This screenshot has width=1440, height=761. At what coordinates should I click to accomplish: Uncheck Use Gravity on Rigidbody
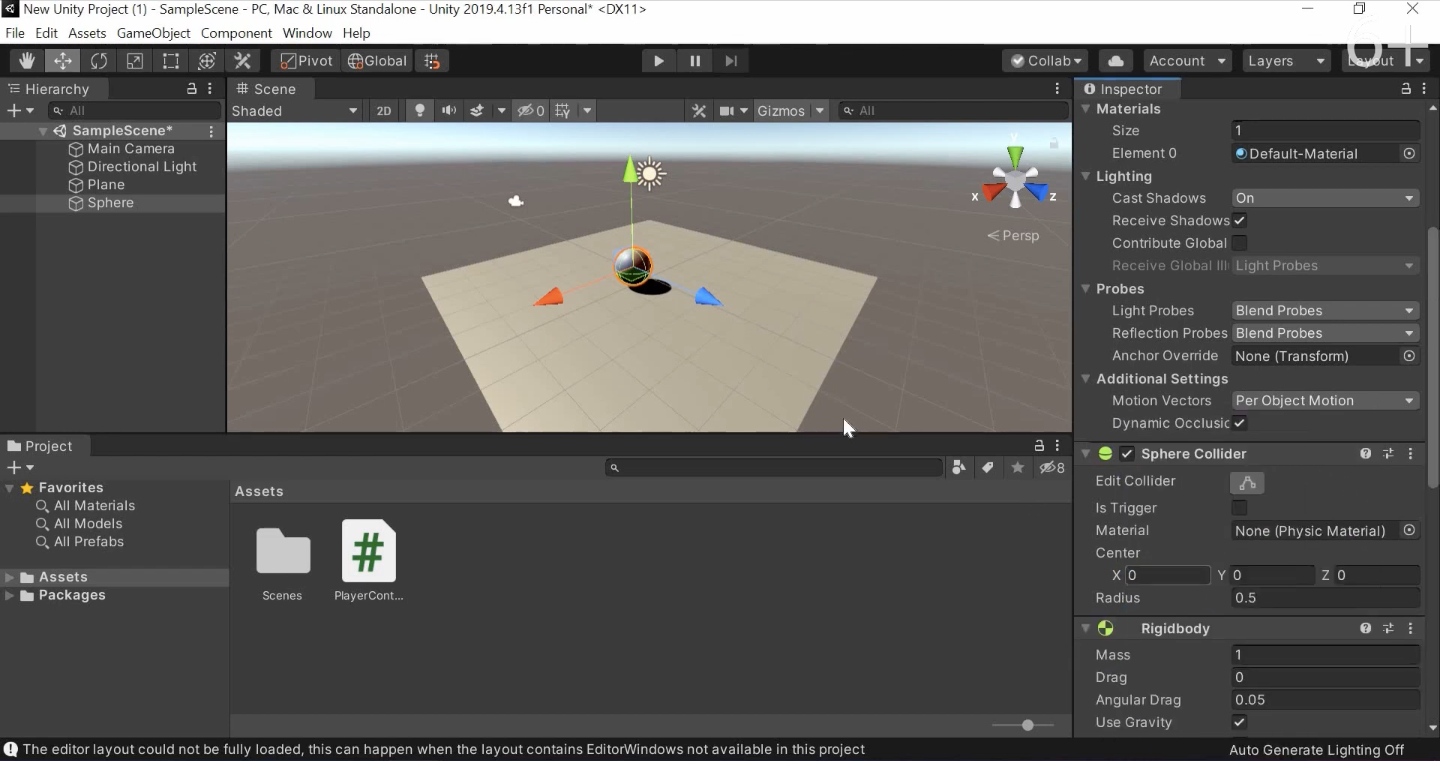[x=1239, y=722]
